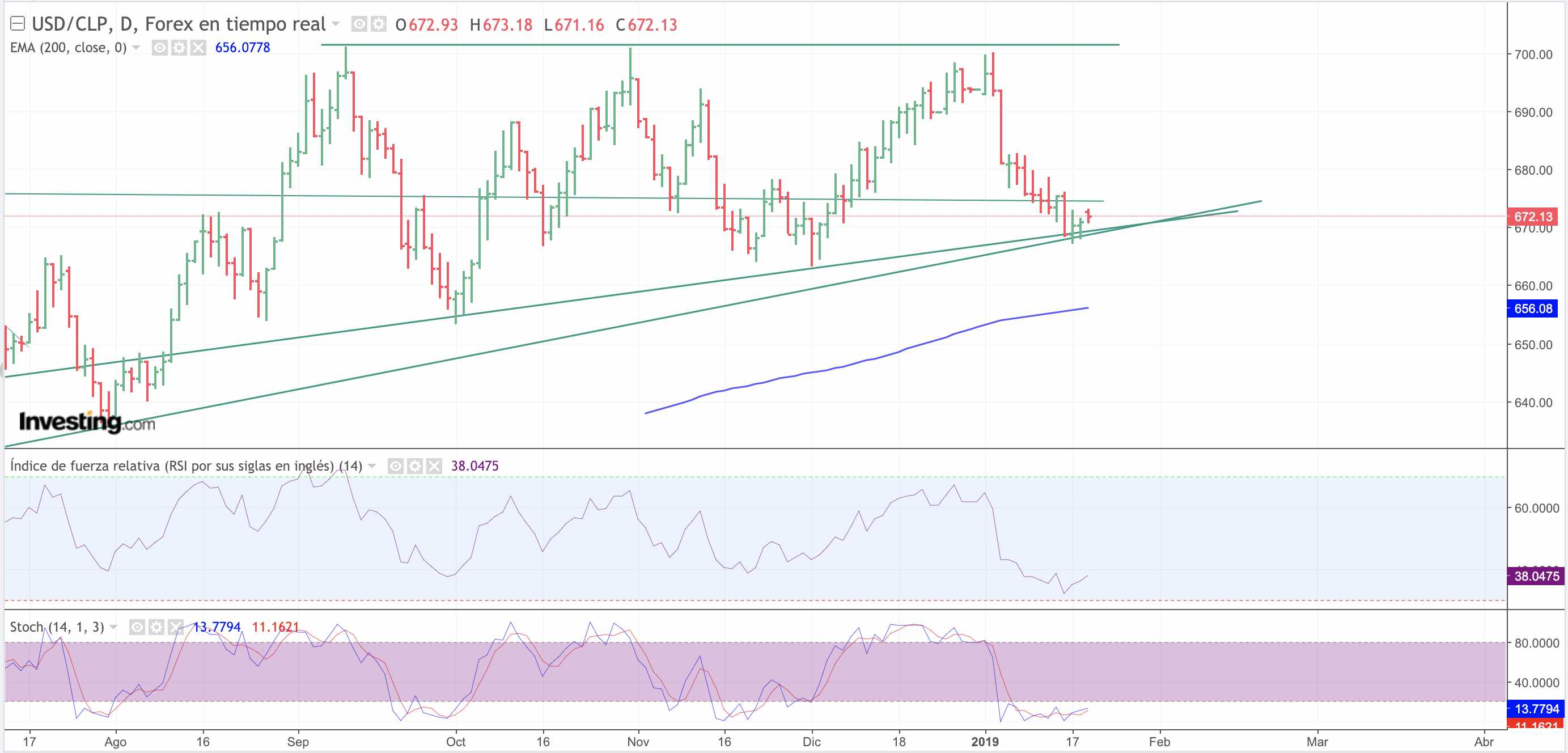
Task: Open dropdown arrow next to USD/CLP title
Action: [336, 24]
